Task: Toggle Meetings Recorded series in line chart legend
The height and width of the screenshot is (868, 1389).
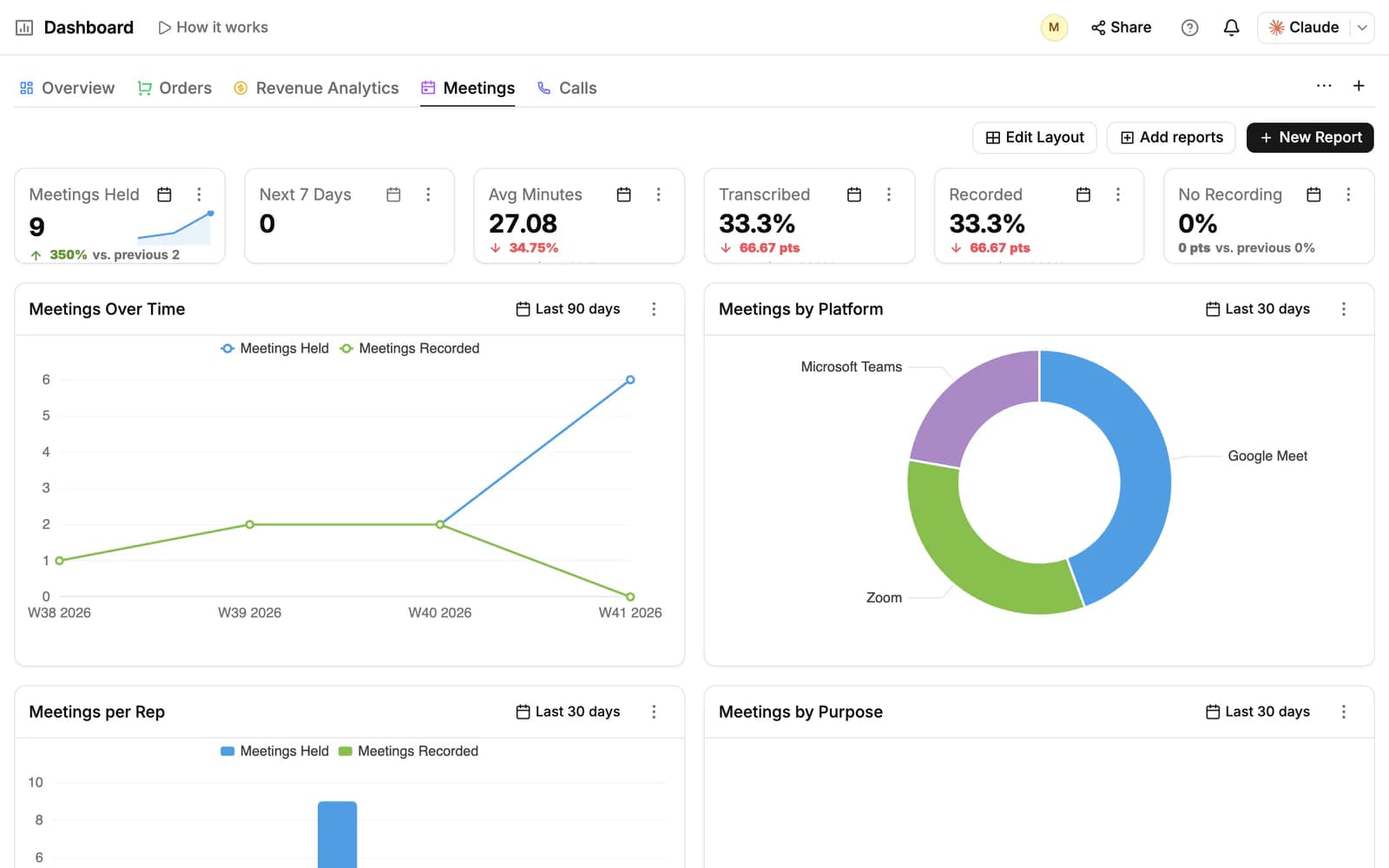Action: [x=409, y=348]
